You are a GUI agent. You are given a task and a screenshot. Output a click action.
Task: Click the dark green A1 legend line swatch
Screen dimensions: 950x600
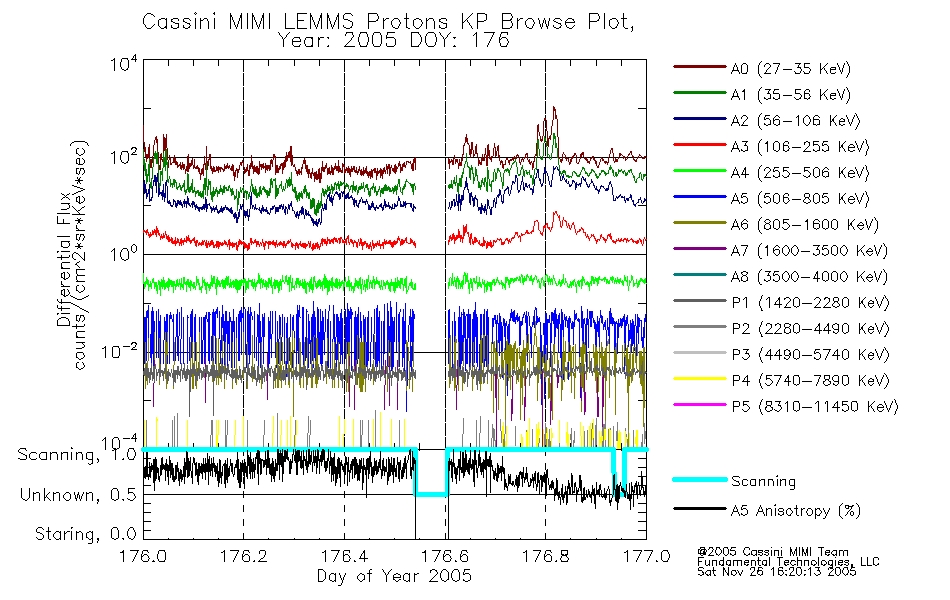699,93
